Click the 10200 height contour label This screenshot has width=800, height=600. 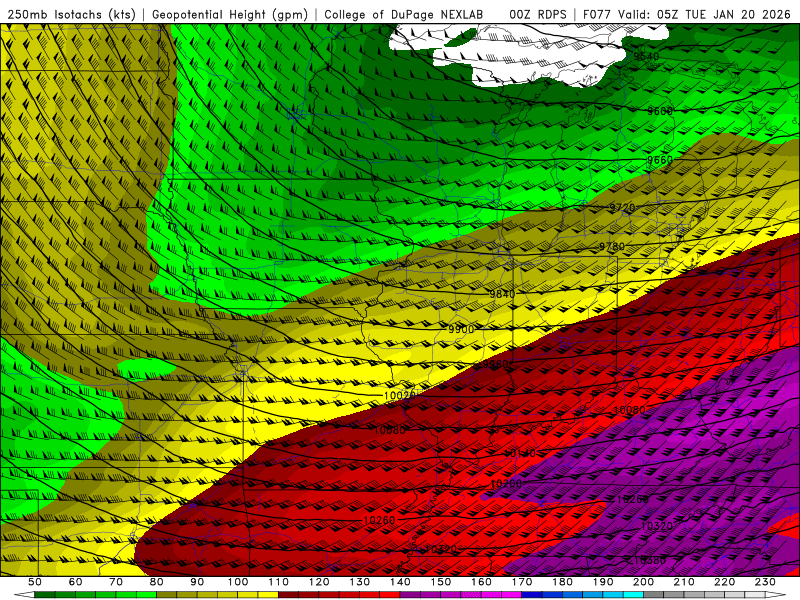click(506, 483)
